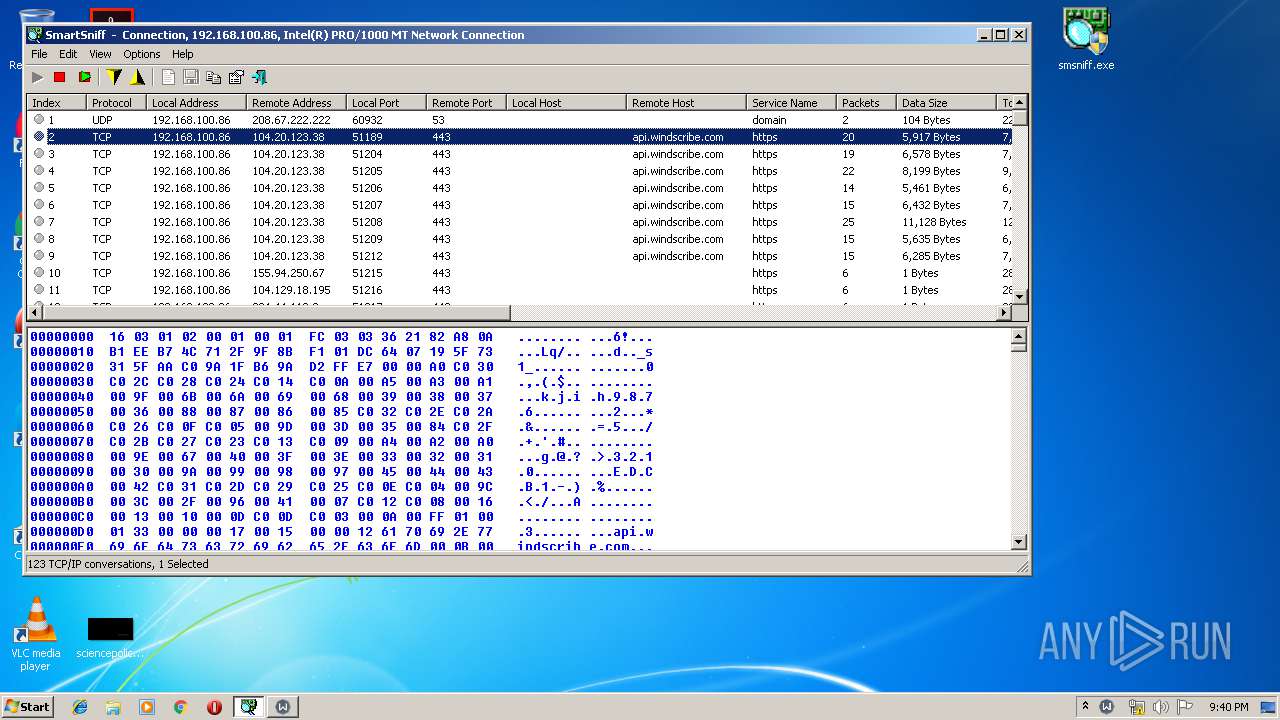Switch to the Windscribe taskbar button
The width and height of the screenshot is (1280, 720).
[x=283, y=707]
